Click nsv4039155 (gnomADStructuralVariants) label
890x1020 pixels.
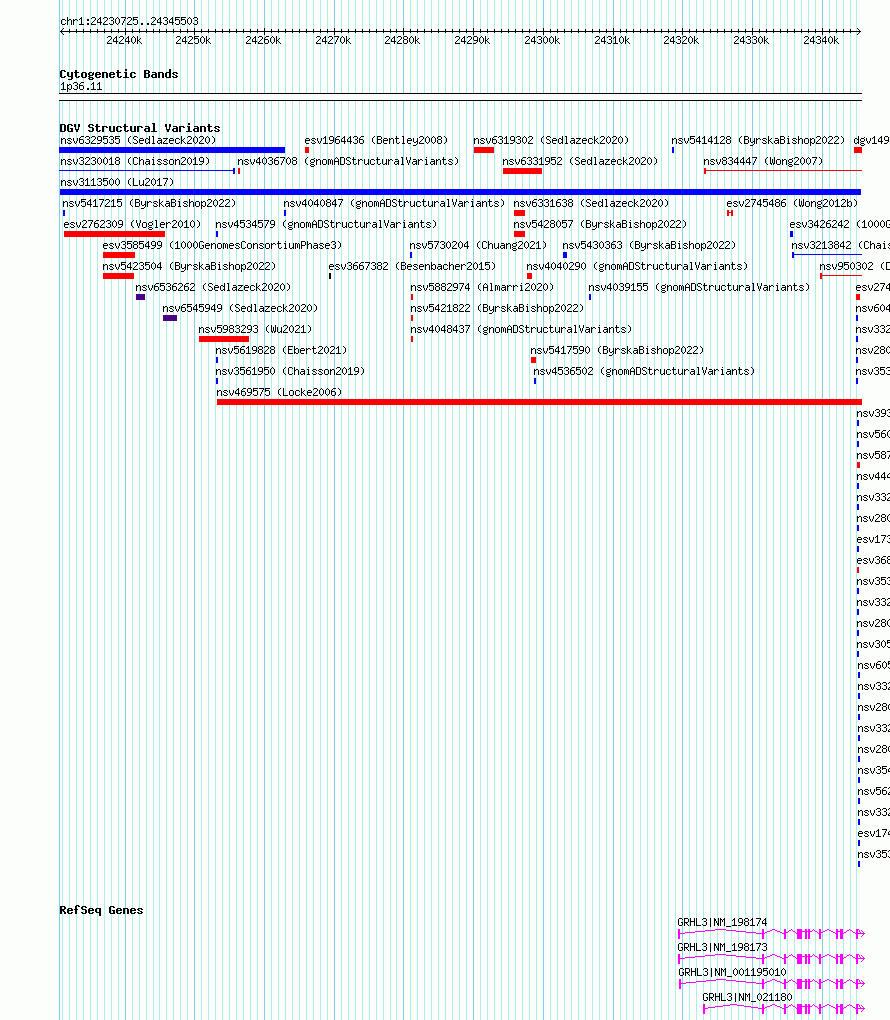699,287
